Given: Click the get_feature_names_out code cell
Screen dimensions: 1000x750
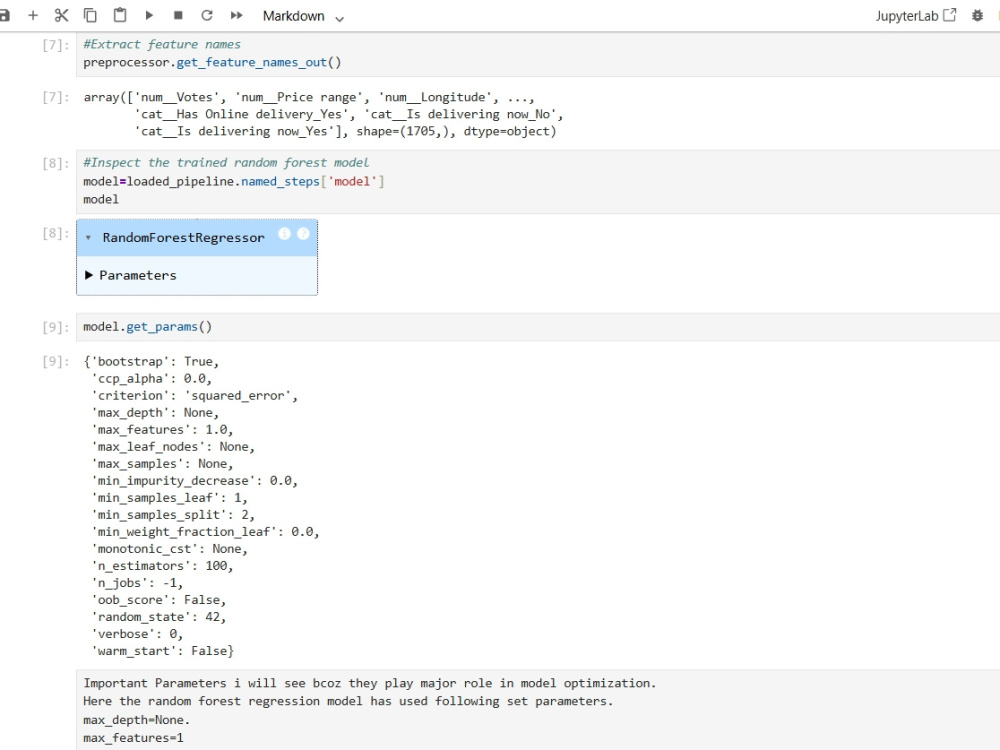Looking at the screenshot, I should [x=538, y=54].
